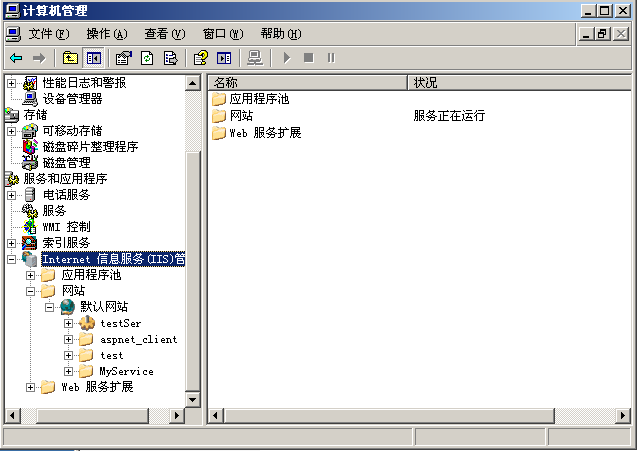Expand the Web 服务扩展 tree node

tap(30, 387)
